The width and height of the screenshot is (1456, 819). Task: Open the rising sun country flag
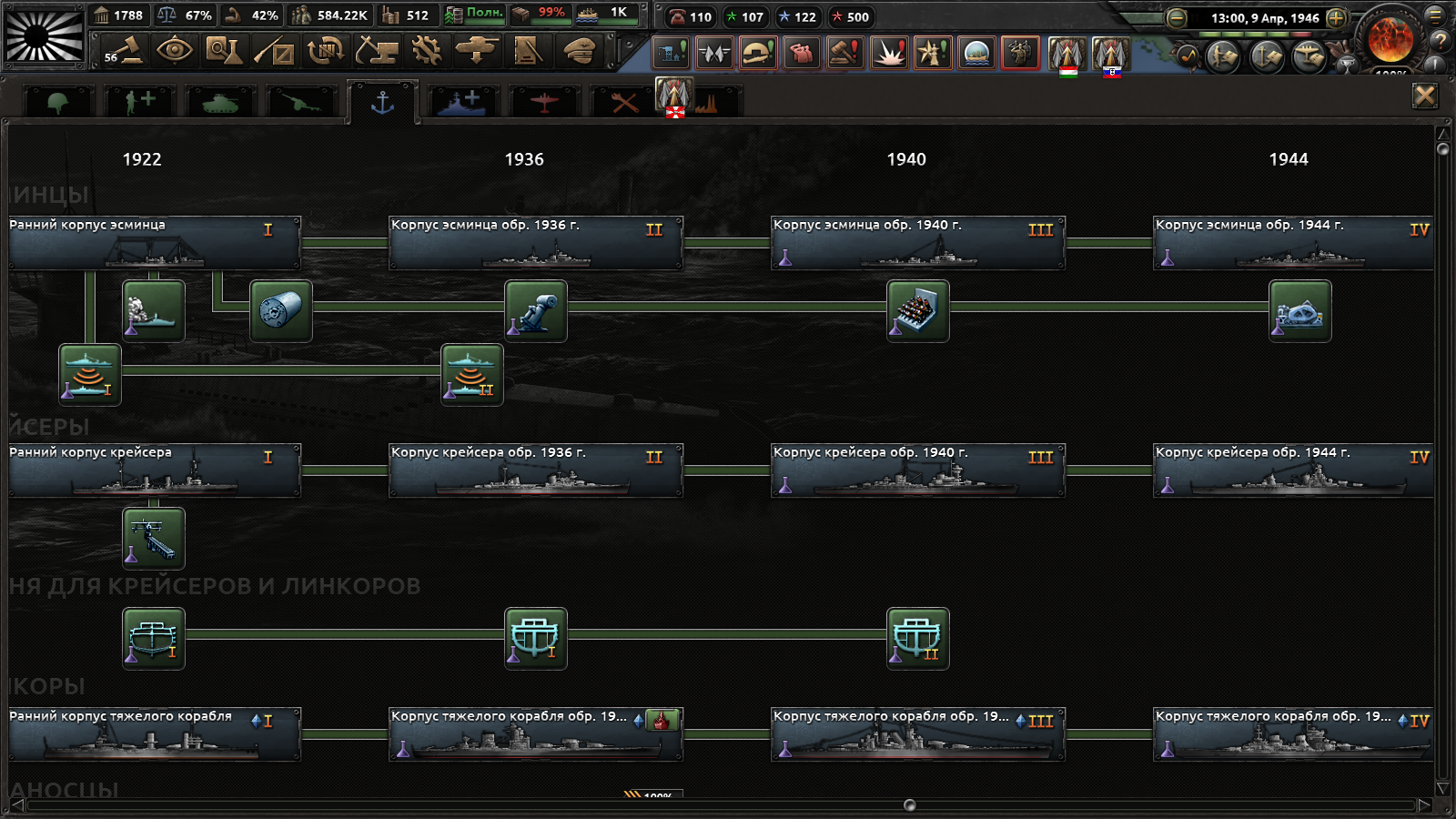pyautogui.click(x=44, y=35)
